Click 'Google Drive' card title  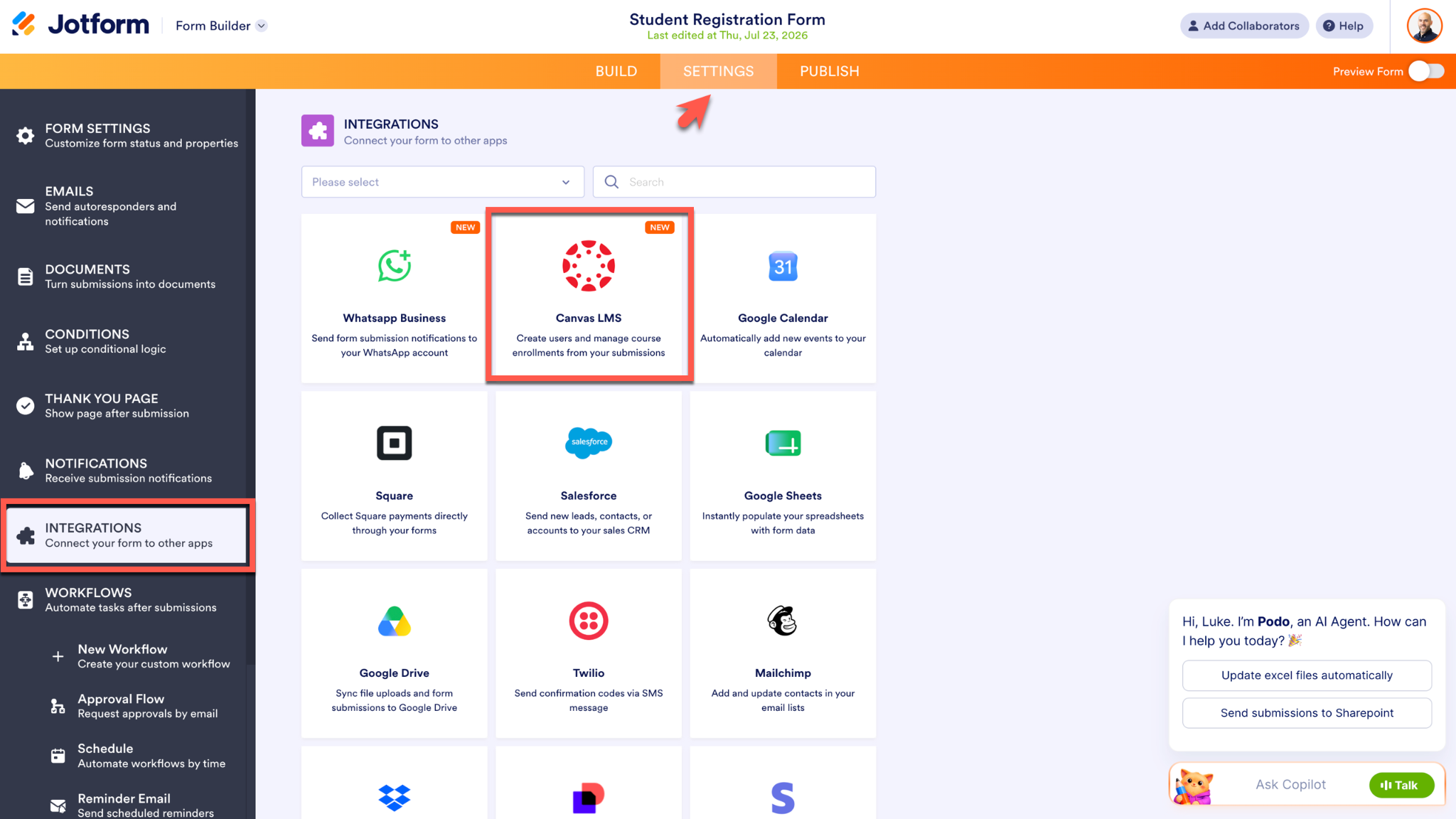tap(395, 673)
